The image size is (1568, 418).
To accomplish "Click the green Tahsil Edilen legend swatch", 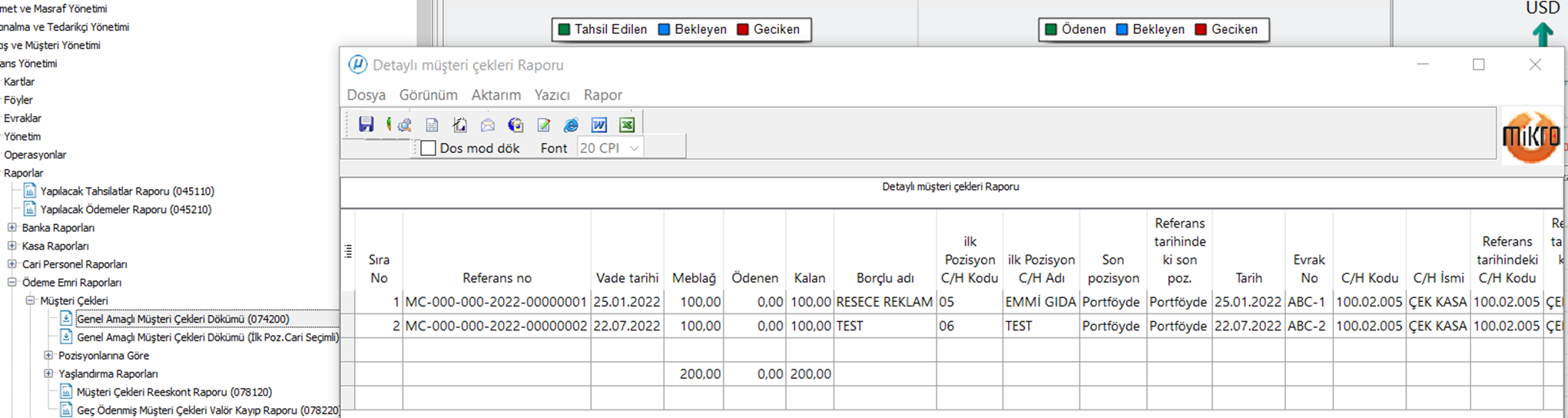I will click(564, 30).
